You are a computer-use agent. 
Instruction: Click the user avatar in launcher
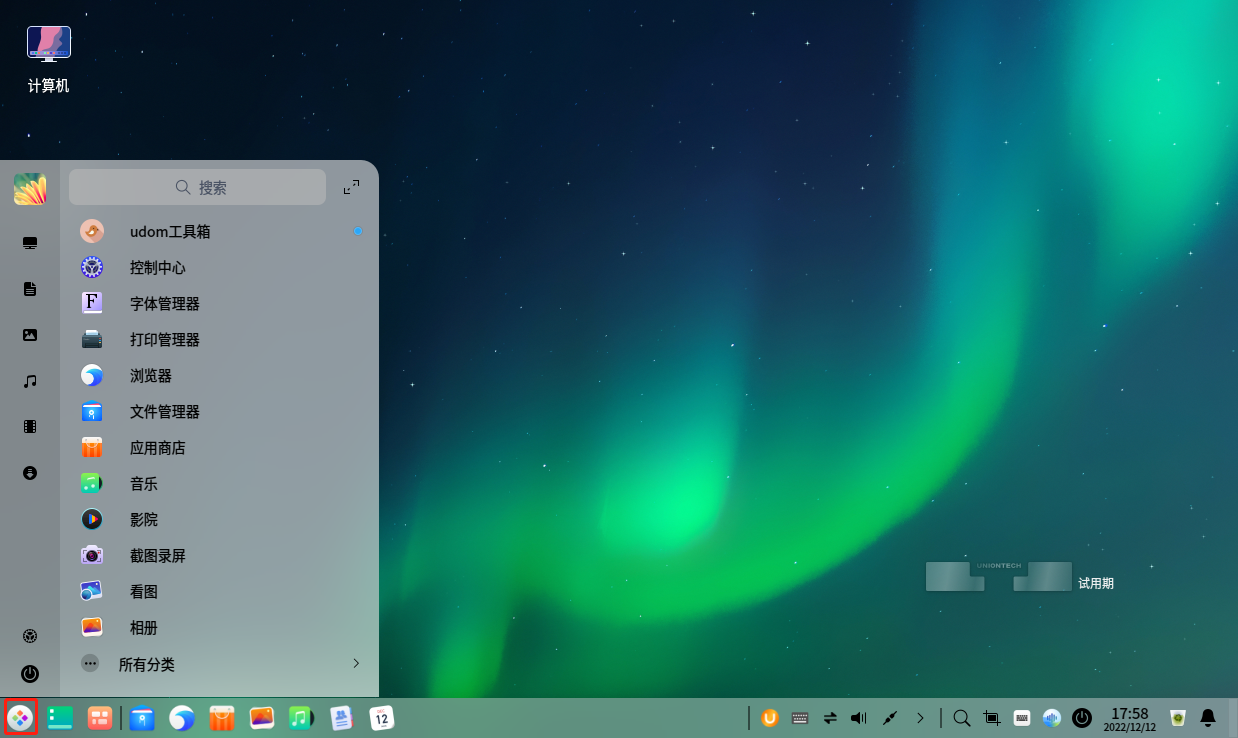tap(30, 189)
